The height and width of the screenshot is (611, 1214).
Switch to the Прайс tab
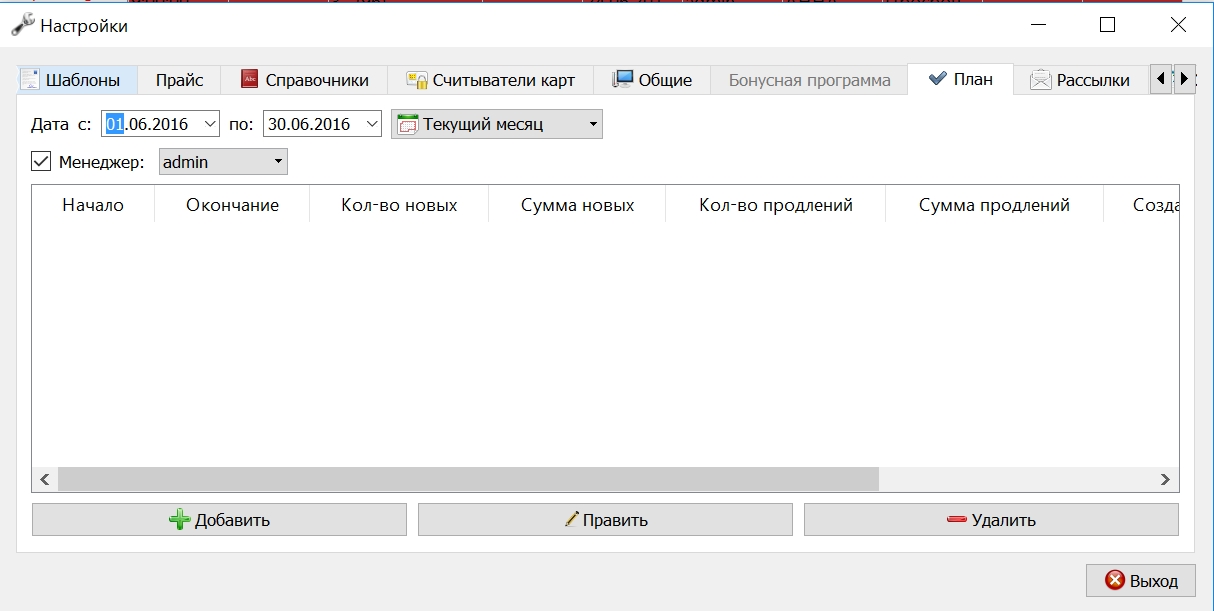point(179,80)
